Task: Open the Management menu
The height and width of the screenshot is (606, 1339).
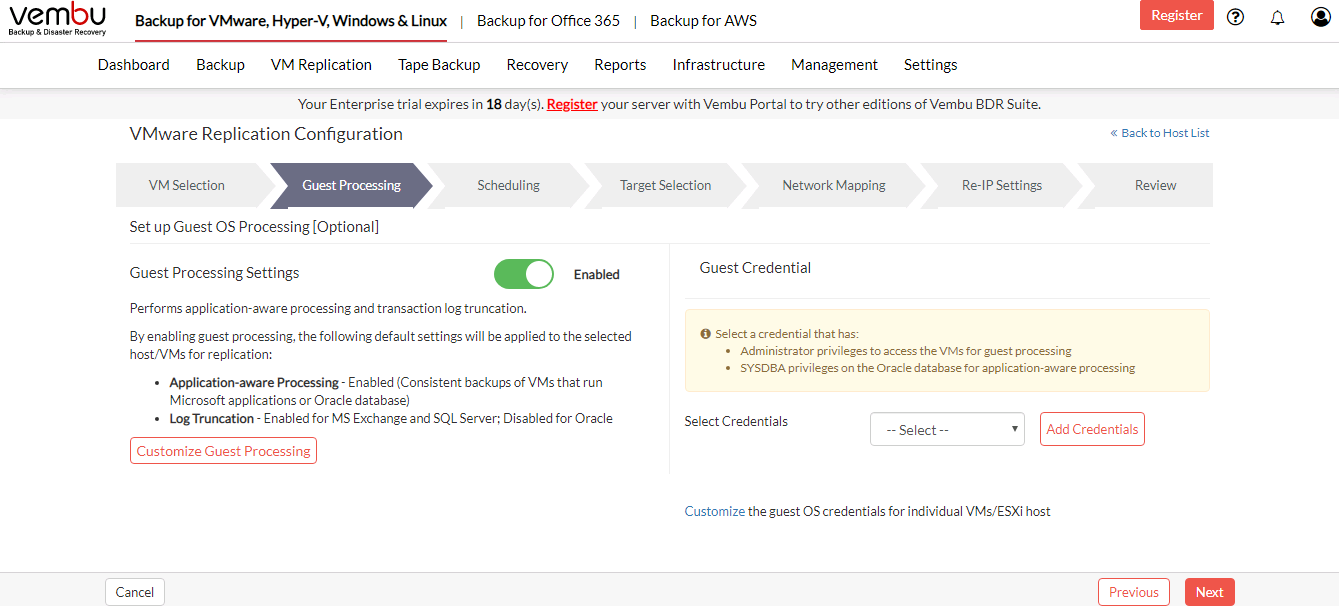Action: click(834, 65)
